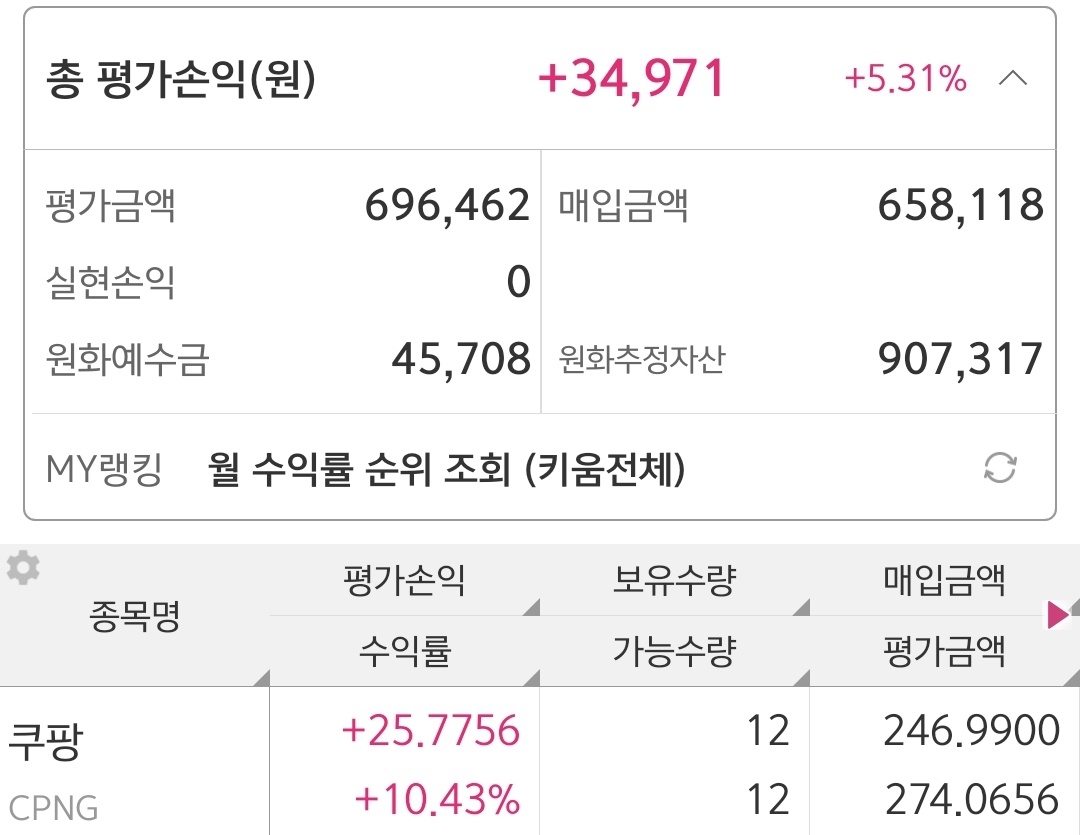Open 월 수익률 순위 조회 (키움전체) link
This screenshot has height=835, width=1080.
pos(447,469)
